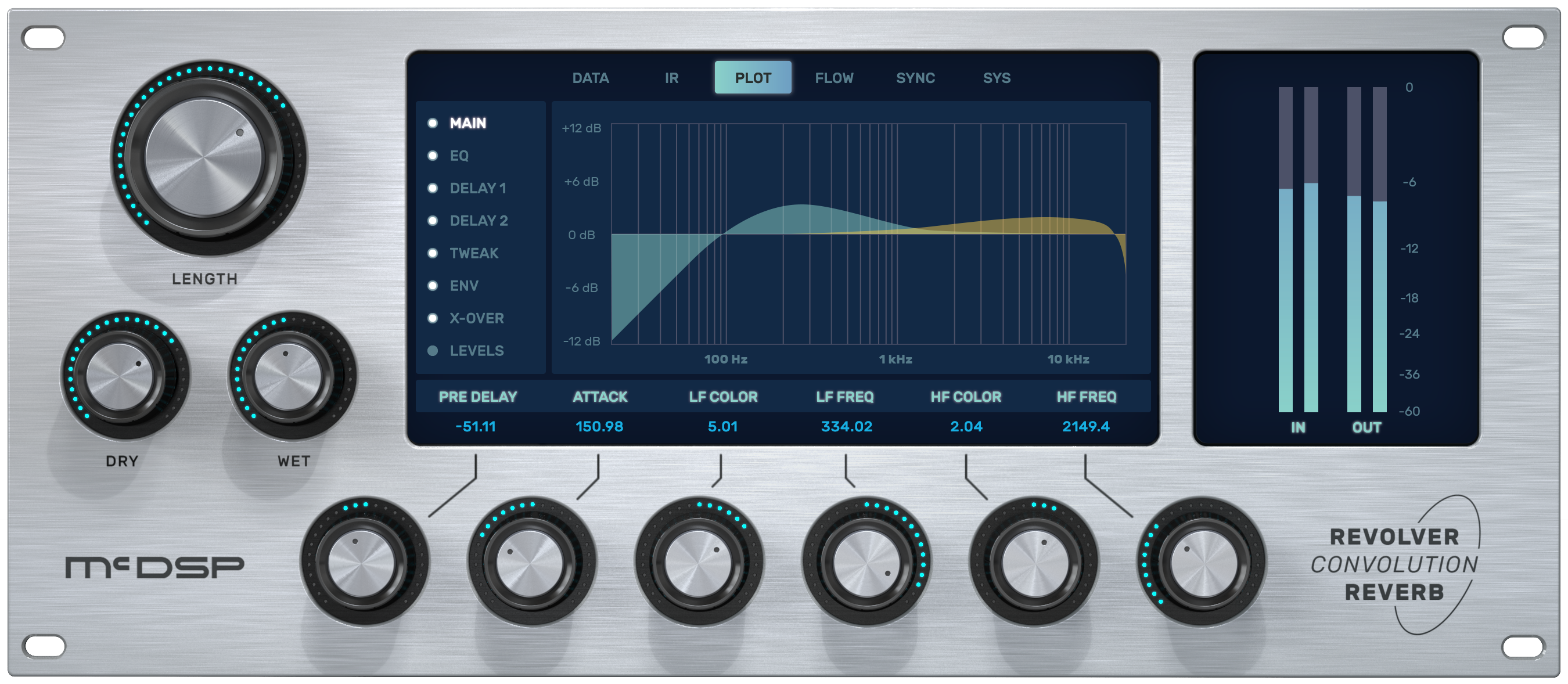The width and height of the screenshot is (1568, 684).
Task: Click the knob linked to ATTACK
Action: point(530,562)
